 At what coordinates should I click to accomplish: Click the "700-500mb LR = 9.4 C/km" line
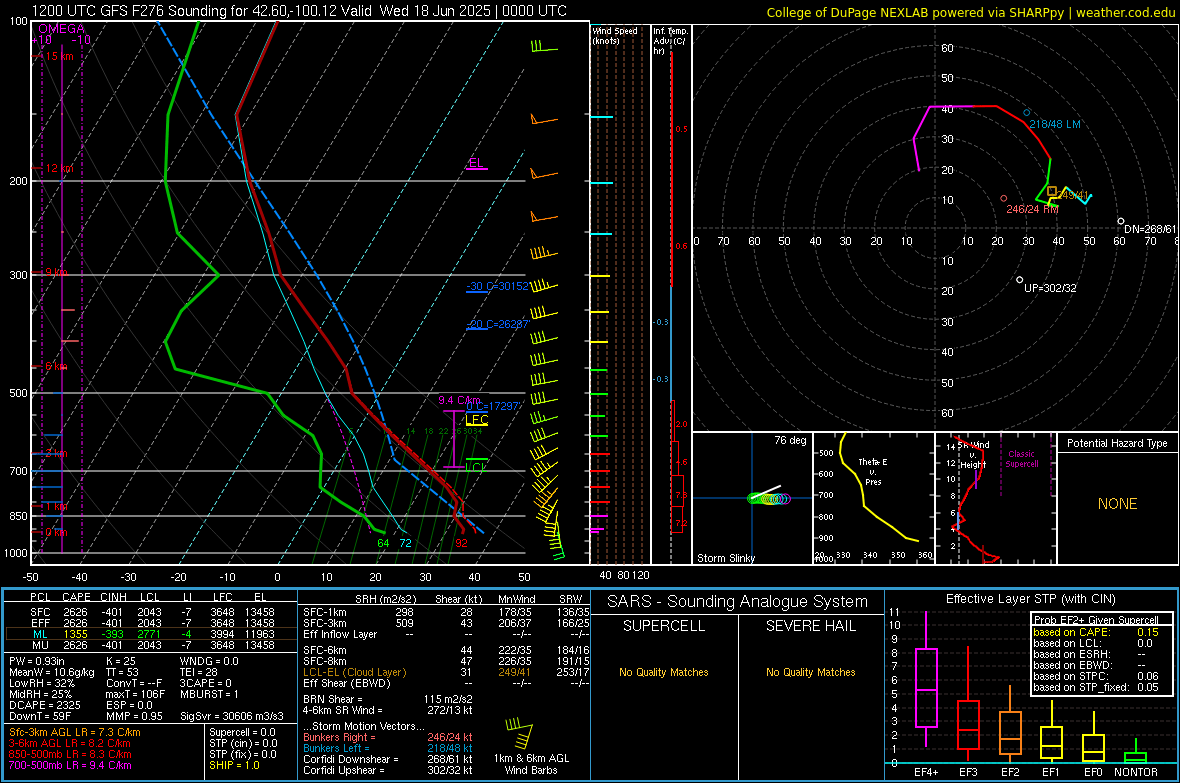[70, 765]
